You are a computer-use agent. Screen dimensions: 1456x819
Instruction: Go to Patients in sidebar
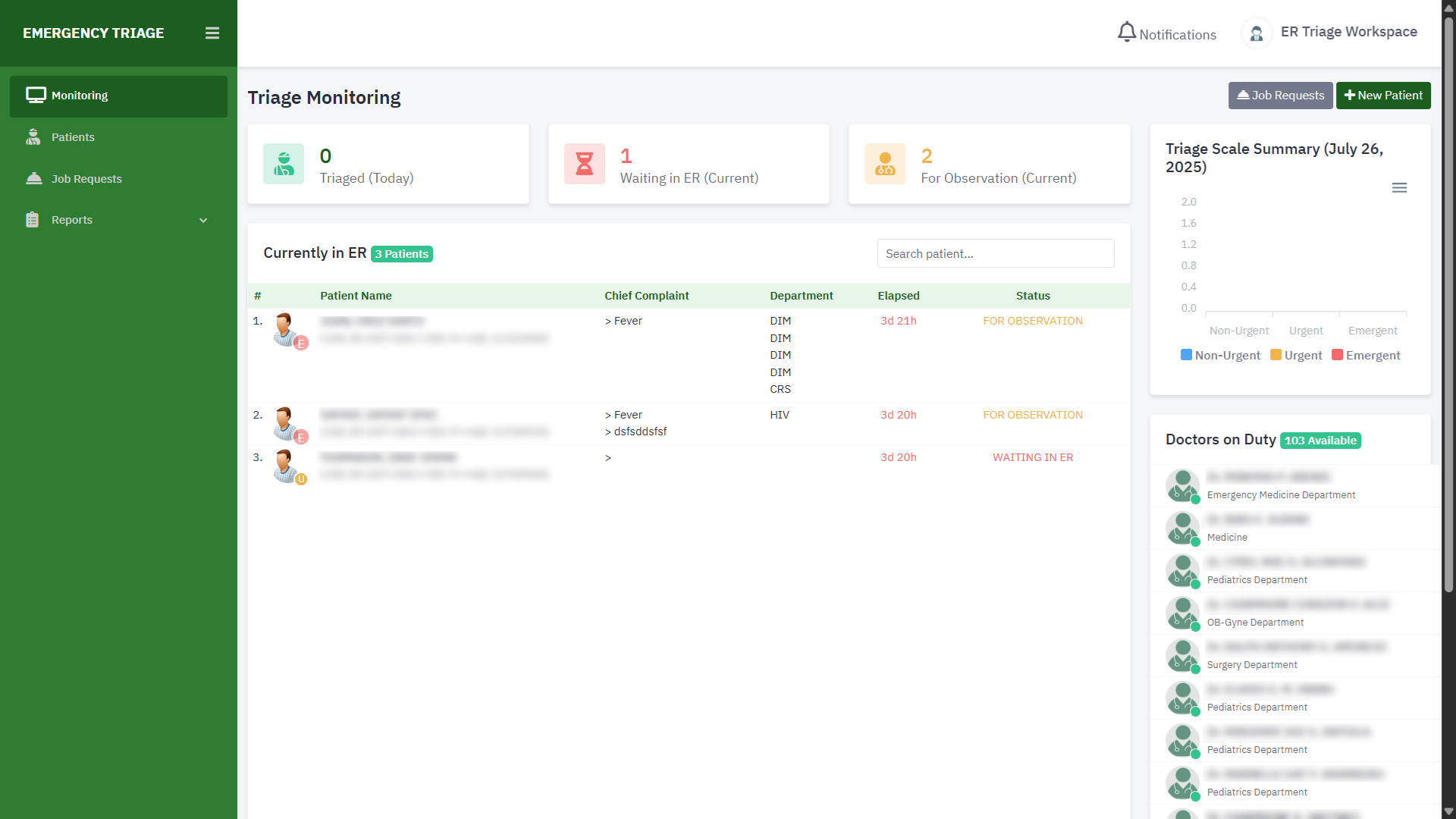pos(73,137)
